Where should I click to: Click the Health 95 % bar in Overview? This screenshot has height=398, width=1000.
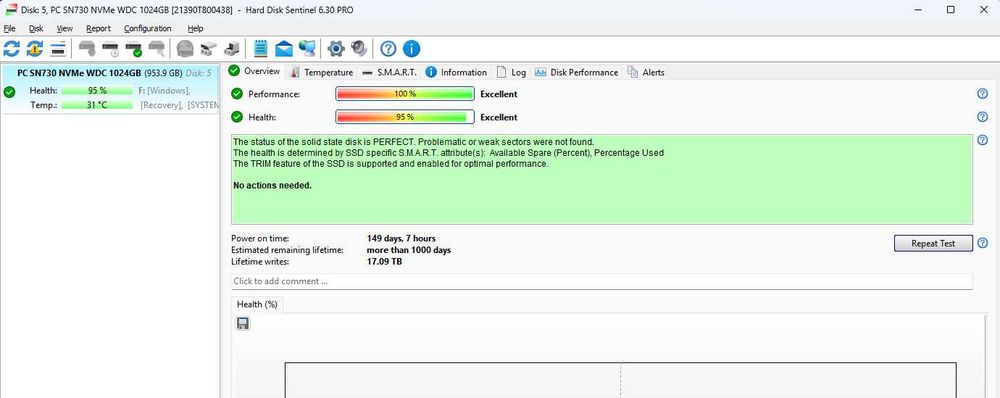405,117
